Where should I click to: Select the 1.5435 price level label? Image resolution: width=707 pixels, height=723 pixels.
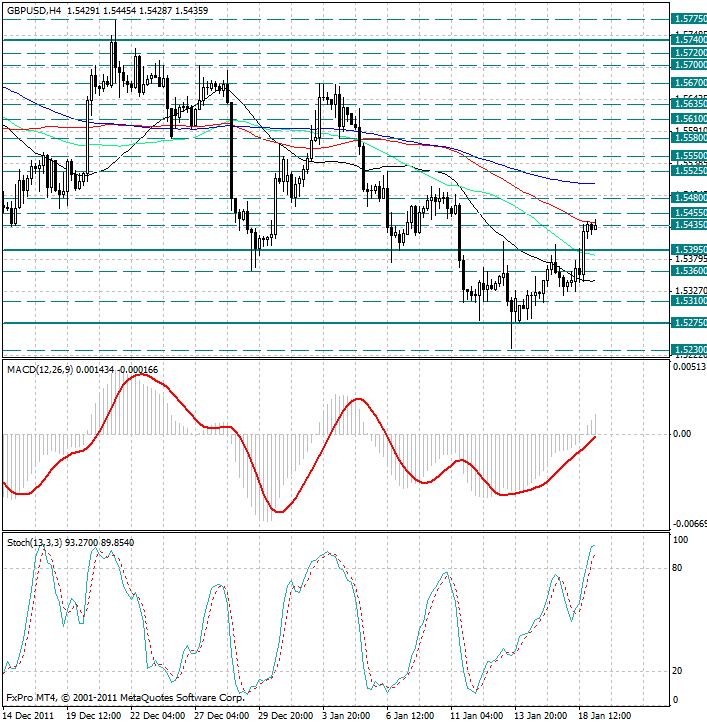click(x=689, y=225)
